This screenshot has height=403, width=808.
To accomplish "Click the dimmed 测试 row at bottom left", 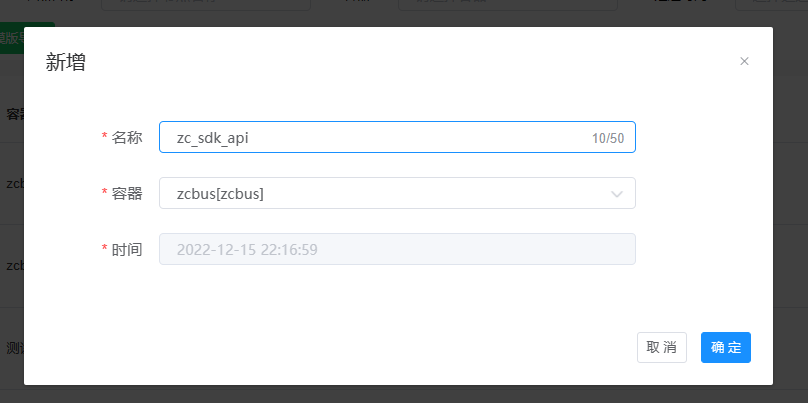I will coord(13,348).
